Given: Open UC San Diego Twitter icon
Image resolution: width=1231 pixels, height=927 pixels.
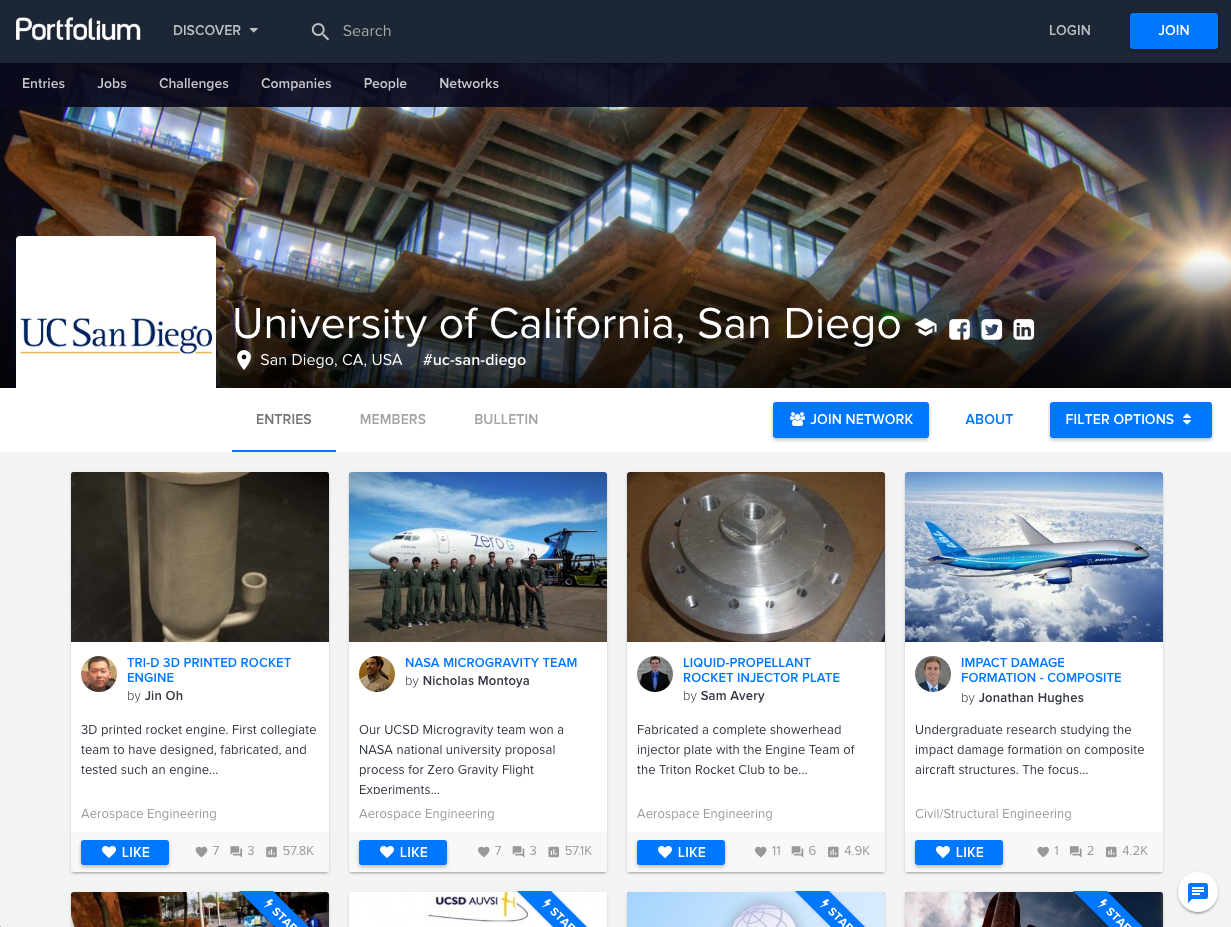Looking at the screenshot, I should click(991, 329).
